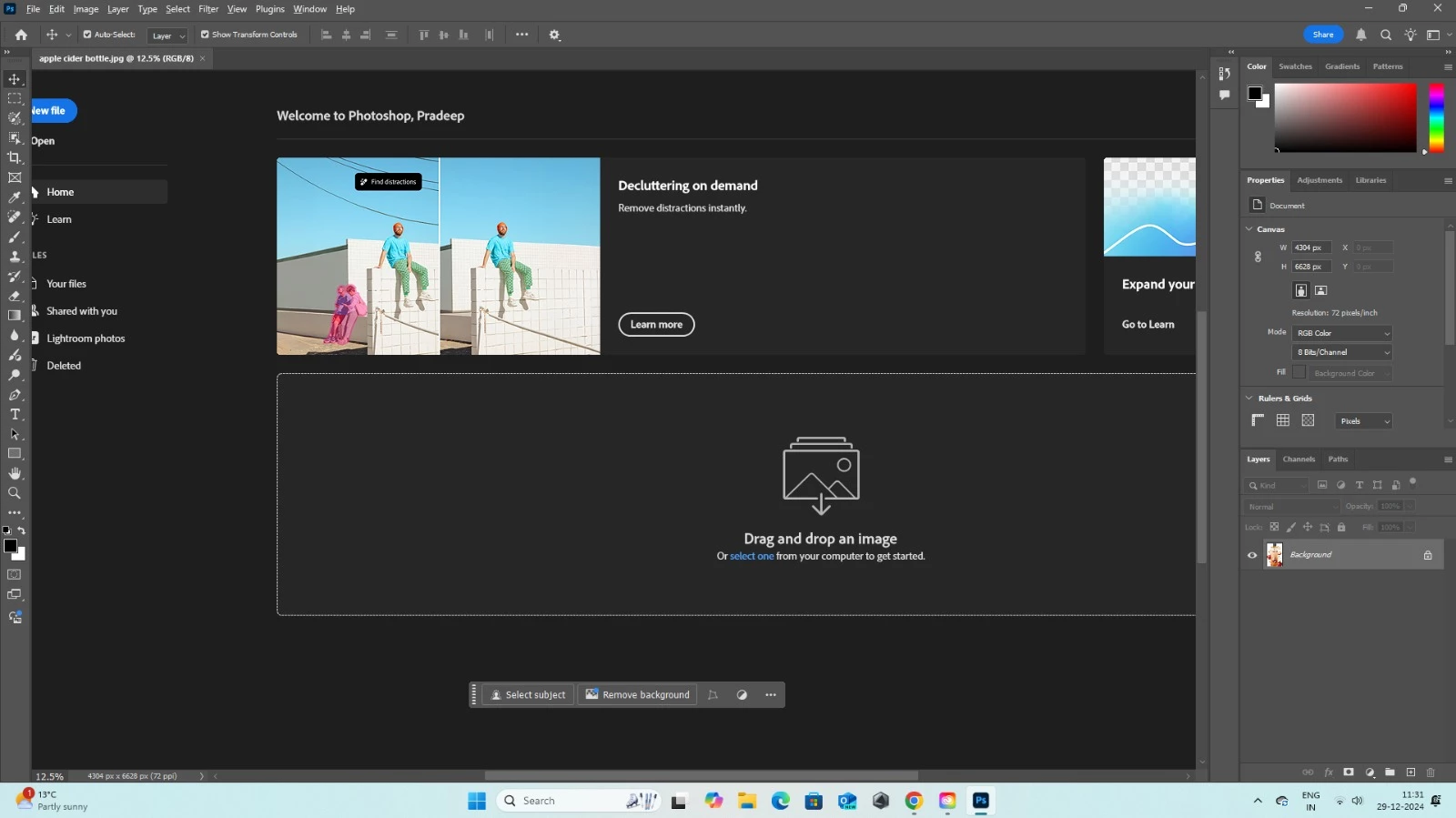Image resolution: width=1456 pixels, height=818 pixels.
Task: Select the Eraser tool
Action: (x=15, y=296)
